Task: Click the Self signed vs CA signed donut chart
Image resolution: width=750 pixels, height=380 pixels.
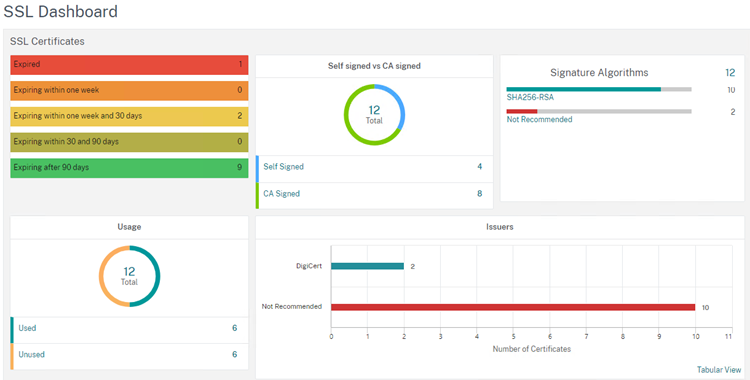Action: [x=374, y=115]
